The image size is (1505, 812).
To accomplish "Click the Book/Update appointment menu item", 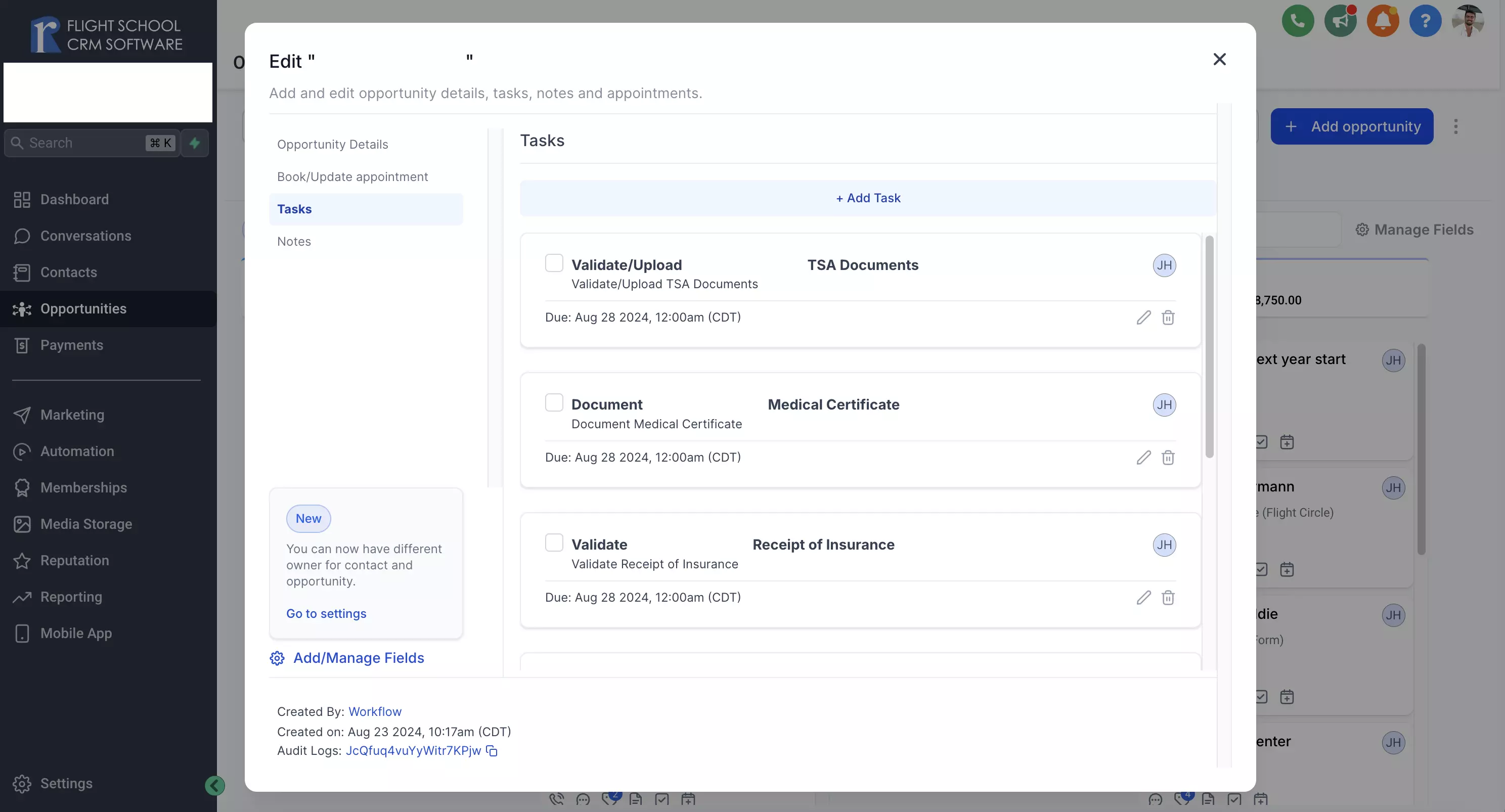I will click(352, 177).
